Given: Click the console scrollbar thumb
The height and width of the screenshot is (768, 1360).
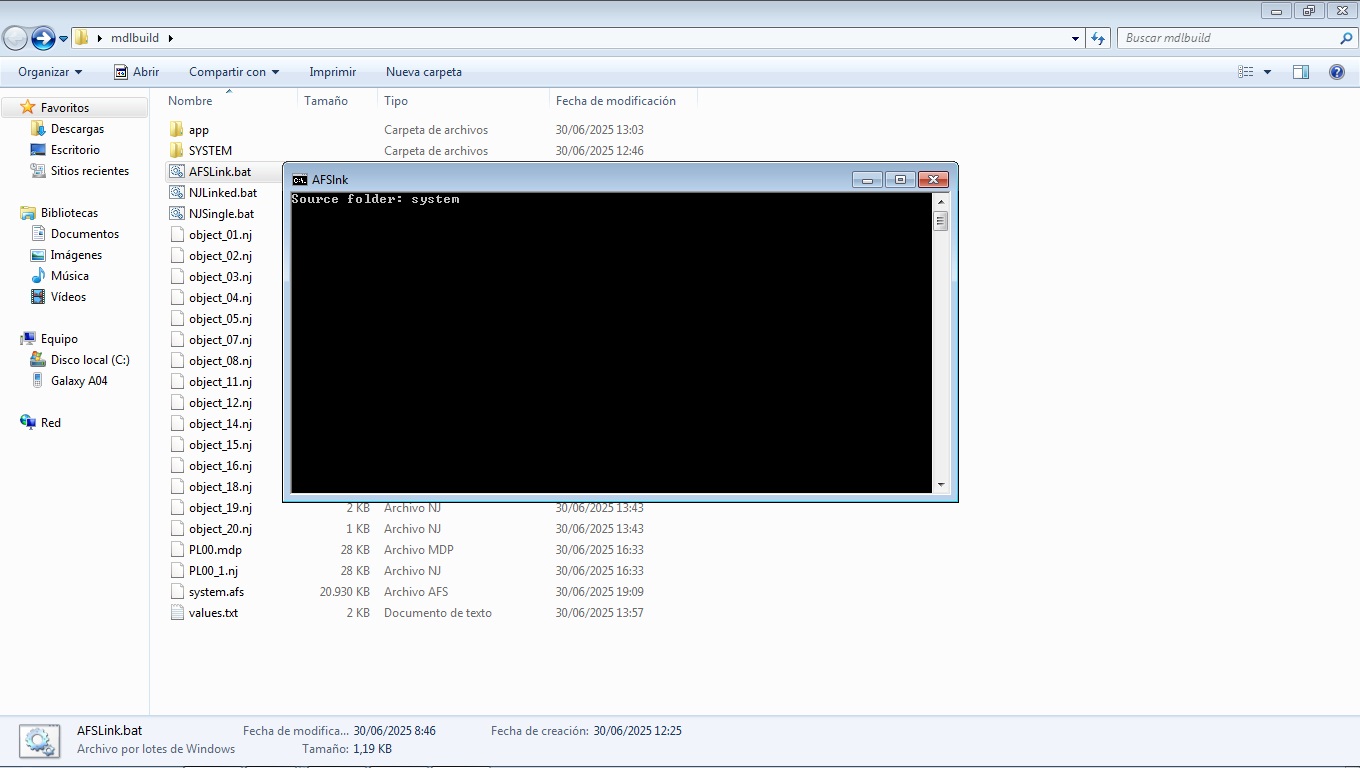Looking at the screenshot, I should 941,221.
